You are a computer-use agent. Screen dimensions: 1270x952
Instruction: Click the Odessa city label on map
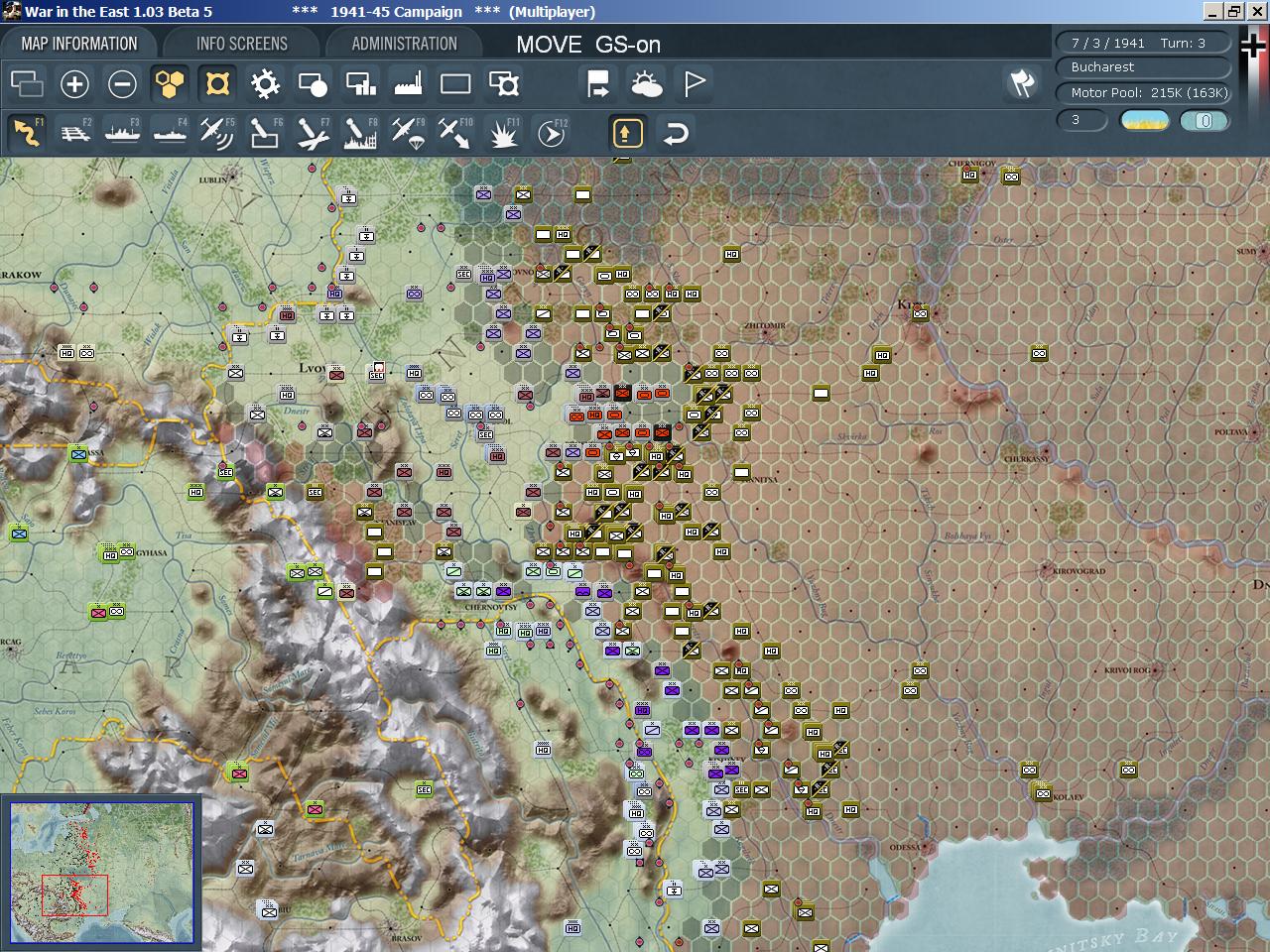[x=904, y=847]
